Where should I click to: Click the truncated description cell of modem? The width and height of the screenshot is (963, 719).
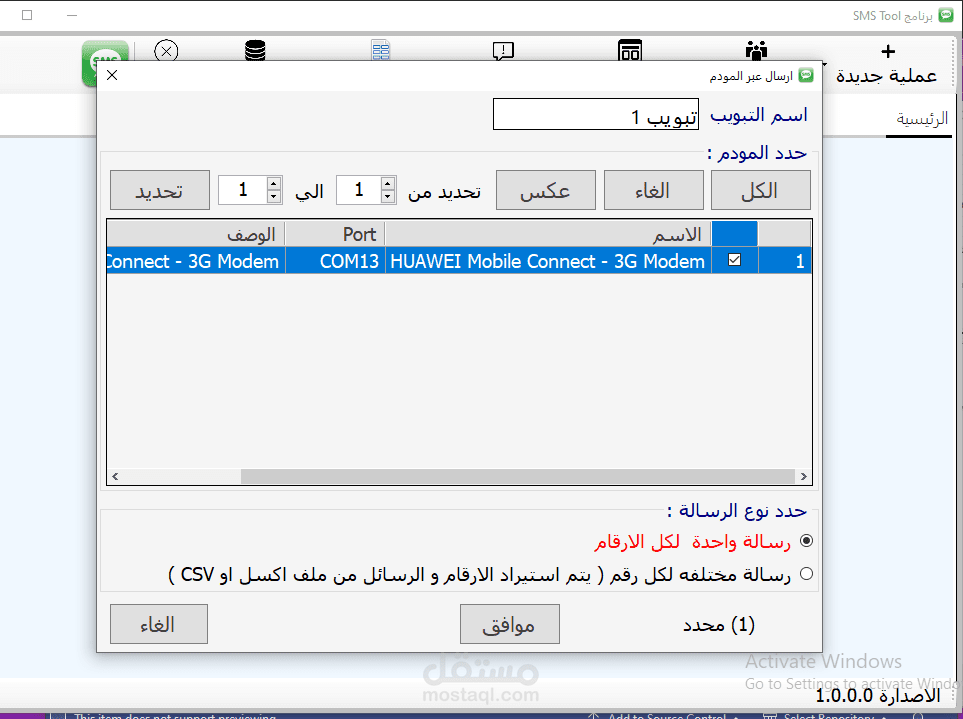coord(196,261)
